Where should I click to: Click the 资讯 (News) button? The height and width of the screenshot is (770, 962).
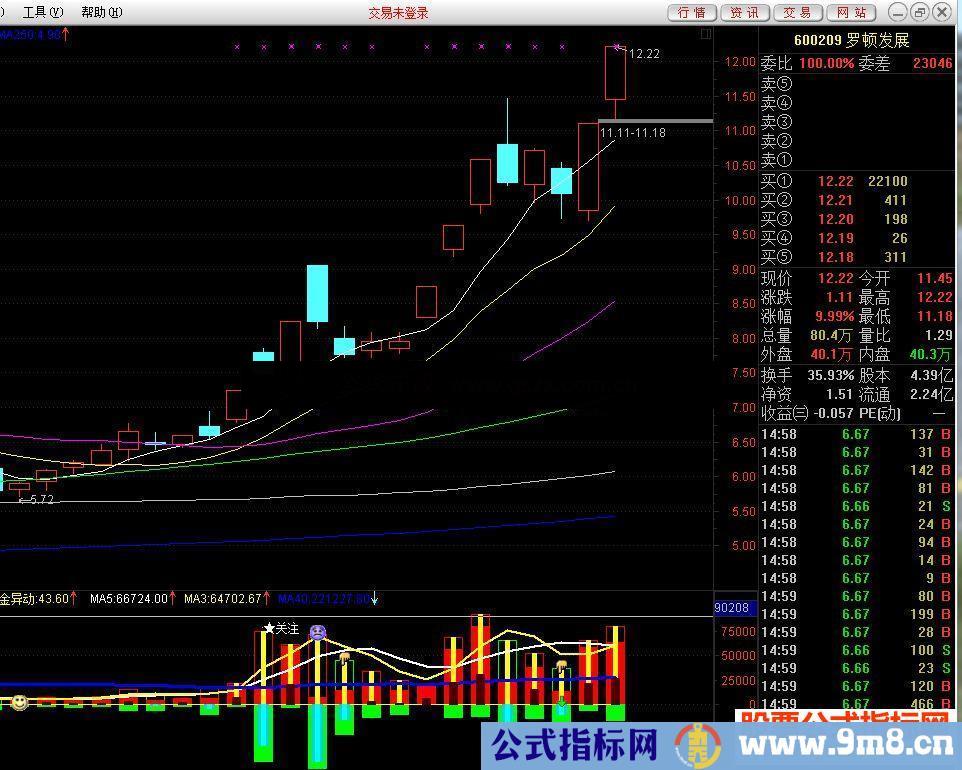point(743,12)
